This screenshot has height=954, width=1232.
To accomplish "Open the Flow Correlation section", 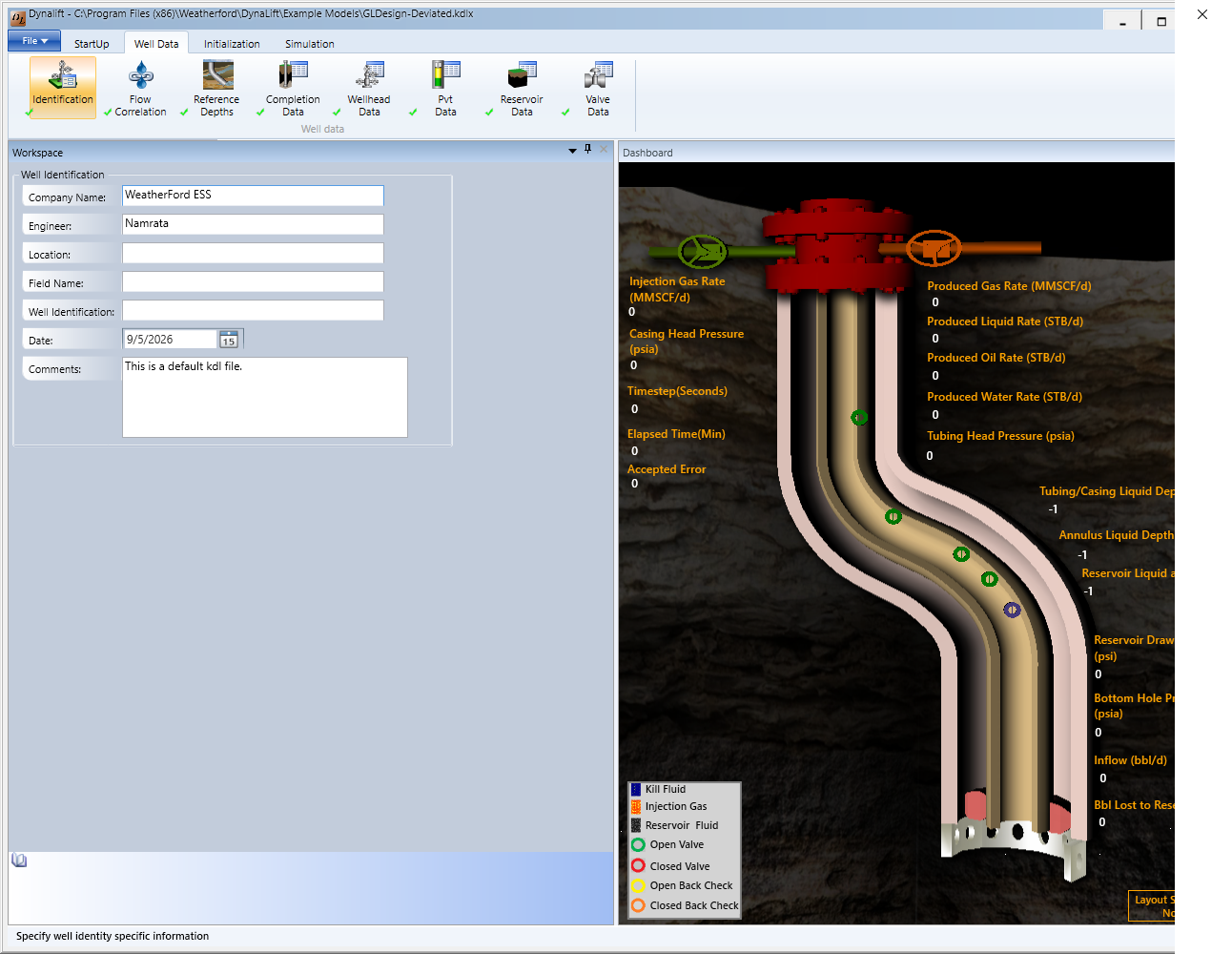I will 140,89.
